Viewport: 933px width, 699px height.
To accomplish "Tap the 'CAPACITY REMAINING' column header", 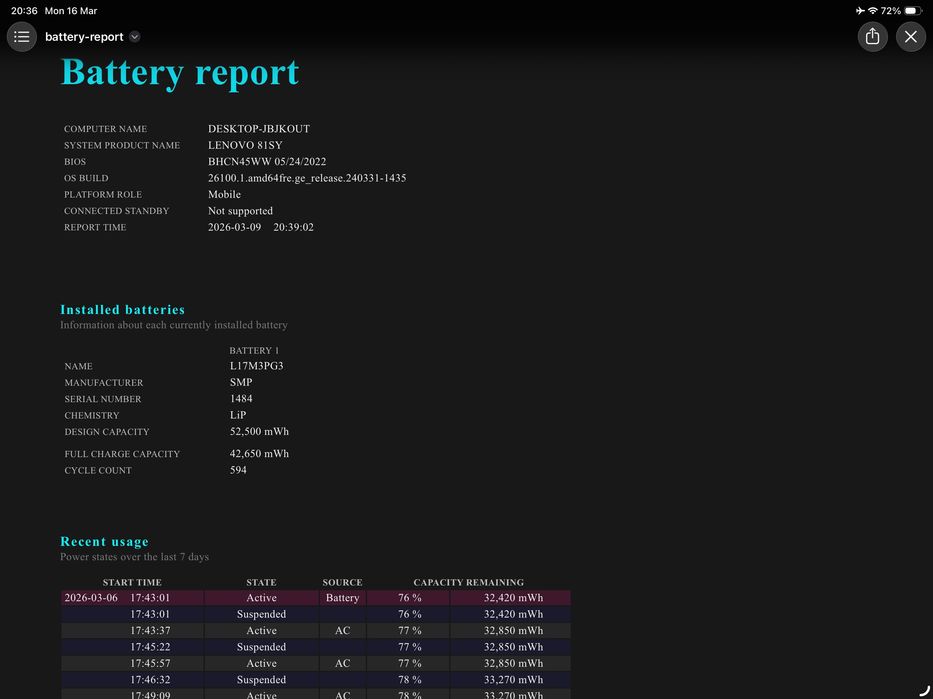I will pos(469,582).
